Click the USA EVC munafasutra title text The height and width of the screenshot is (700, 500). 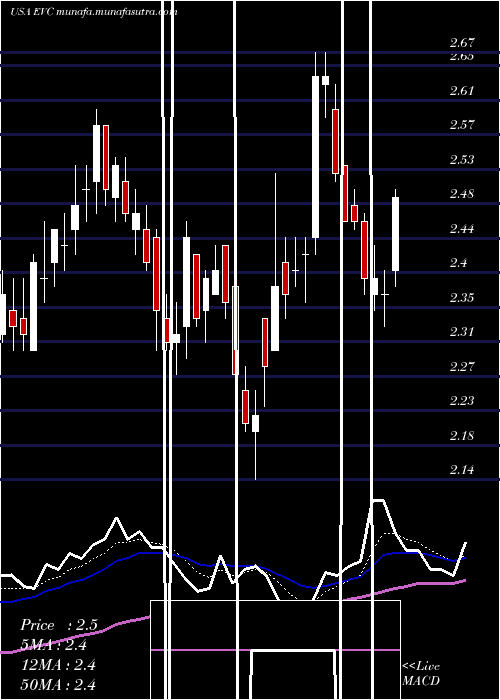click(x=94, y=12)
